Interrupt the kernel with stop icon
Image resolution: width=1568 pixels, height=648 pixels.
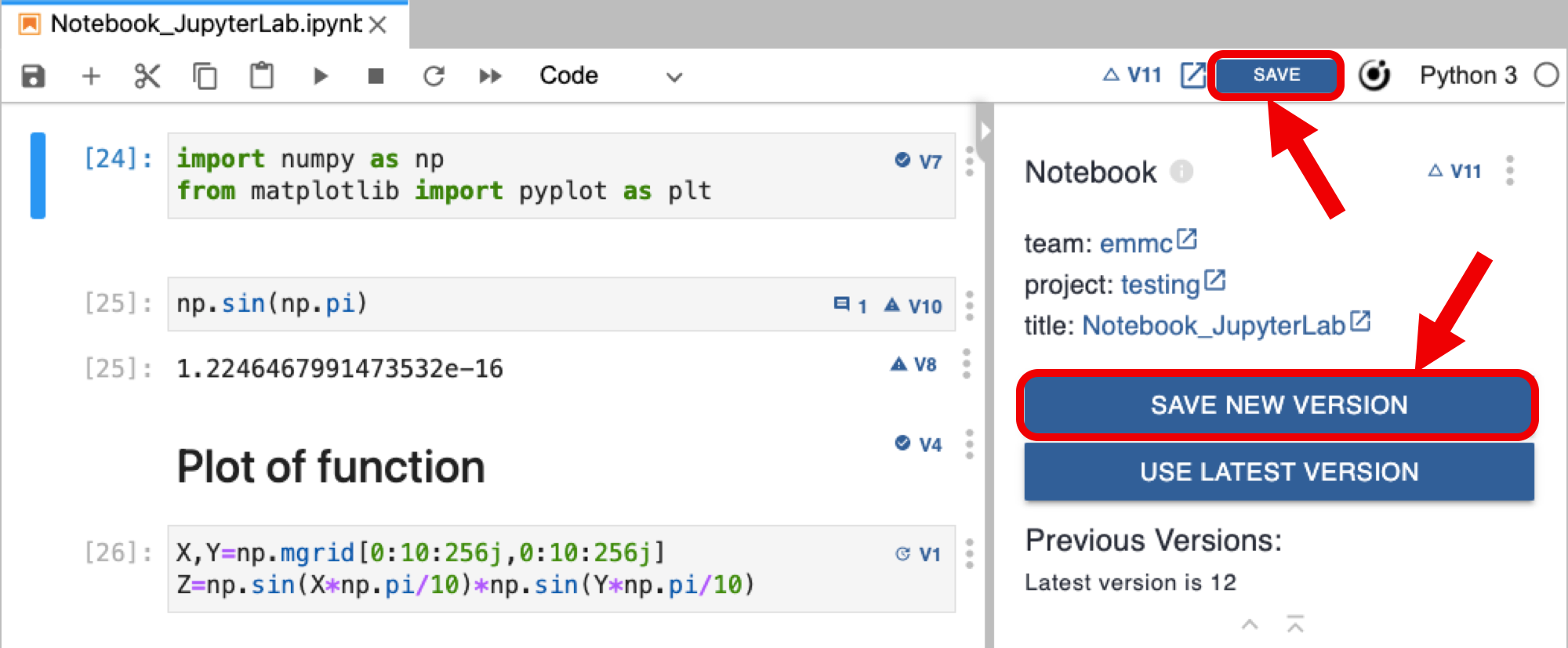click(376, 76)
